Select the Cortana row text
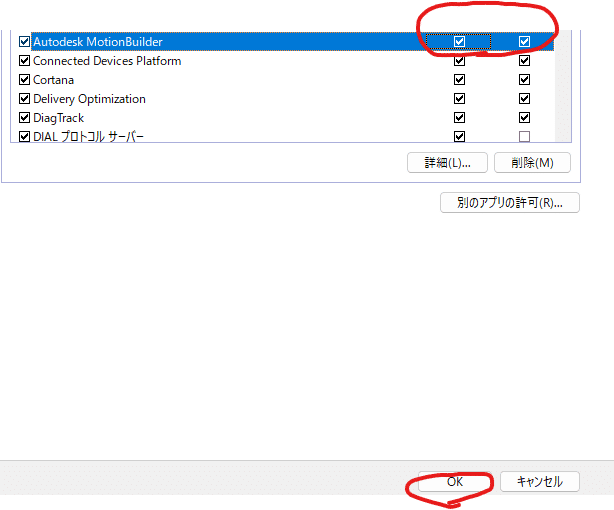This screenshot has height=510, width=614. click(53, 80)
